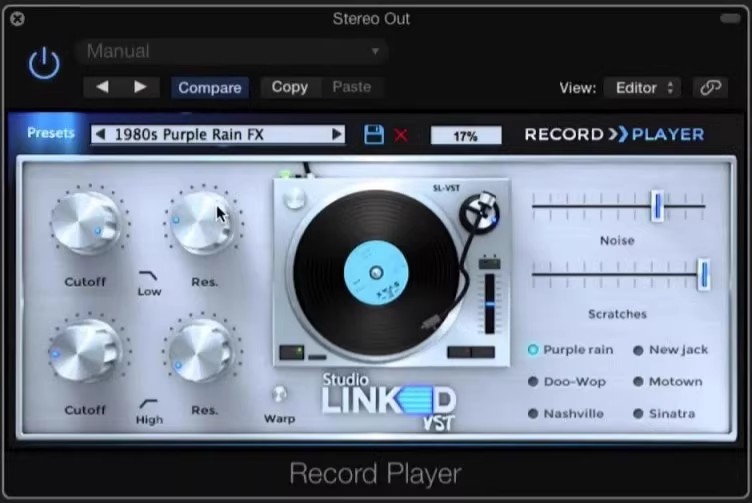Click the Copy button
752x503 pixels.
coord(289,87)
